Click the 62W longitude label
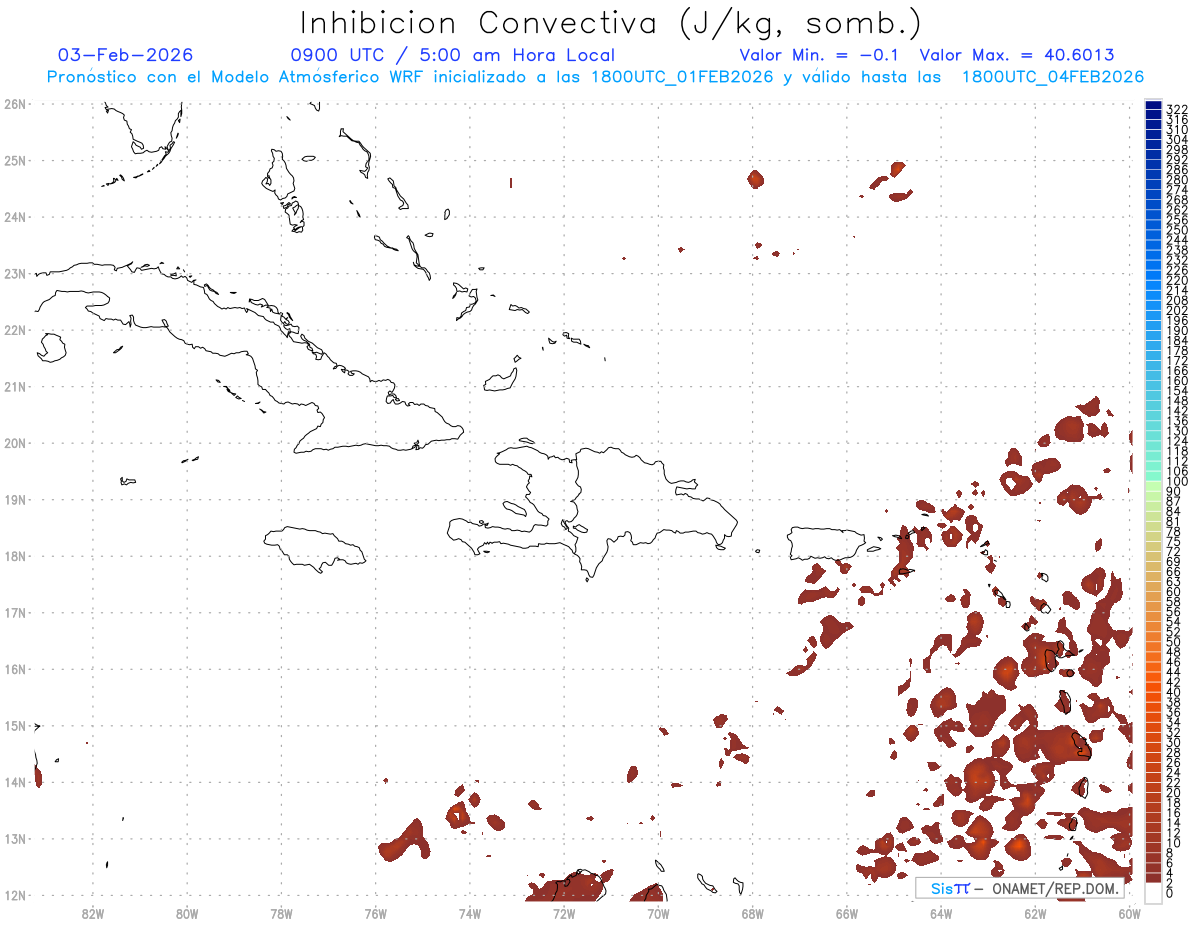The width and height of the screenshot is (1200, 927). click(1036, 913)
